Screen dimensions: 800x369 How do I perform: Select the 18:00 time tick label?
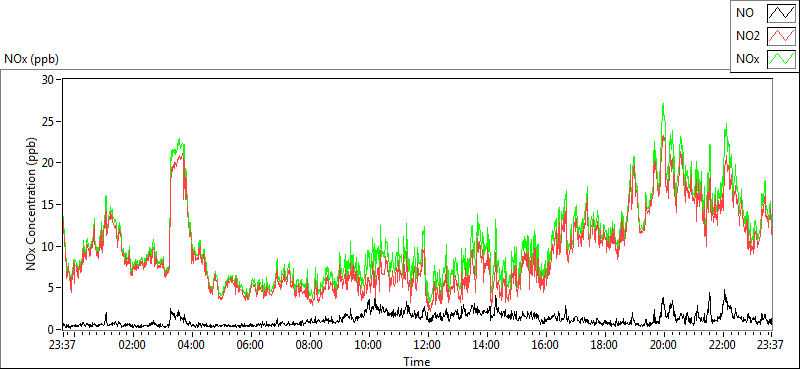[x=605, y=345]
